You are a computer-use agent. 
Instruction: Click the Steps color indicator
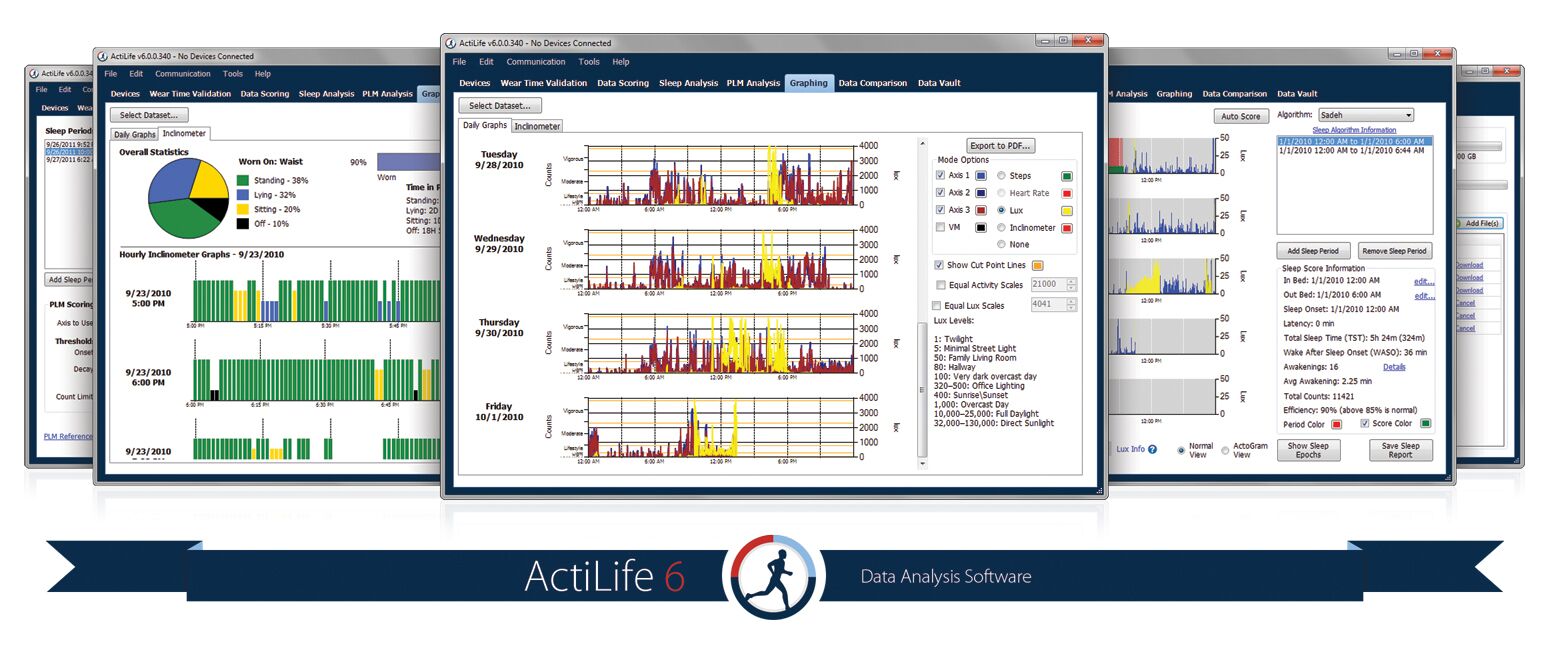coord(1067,176)
